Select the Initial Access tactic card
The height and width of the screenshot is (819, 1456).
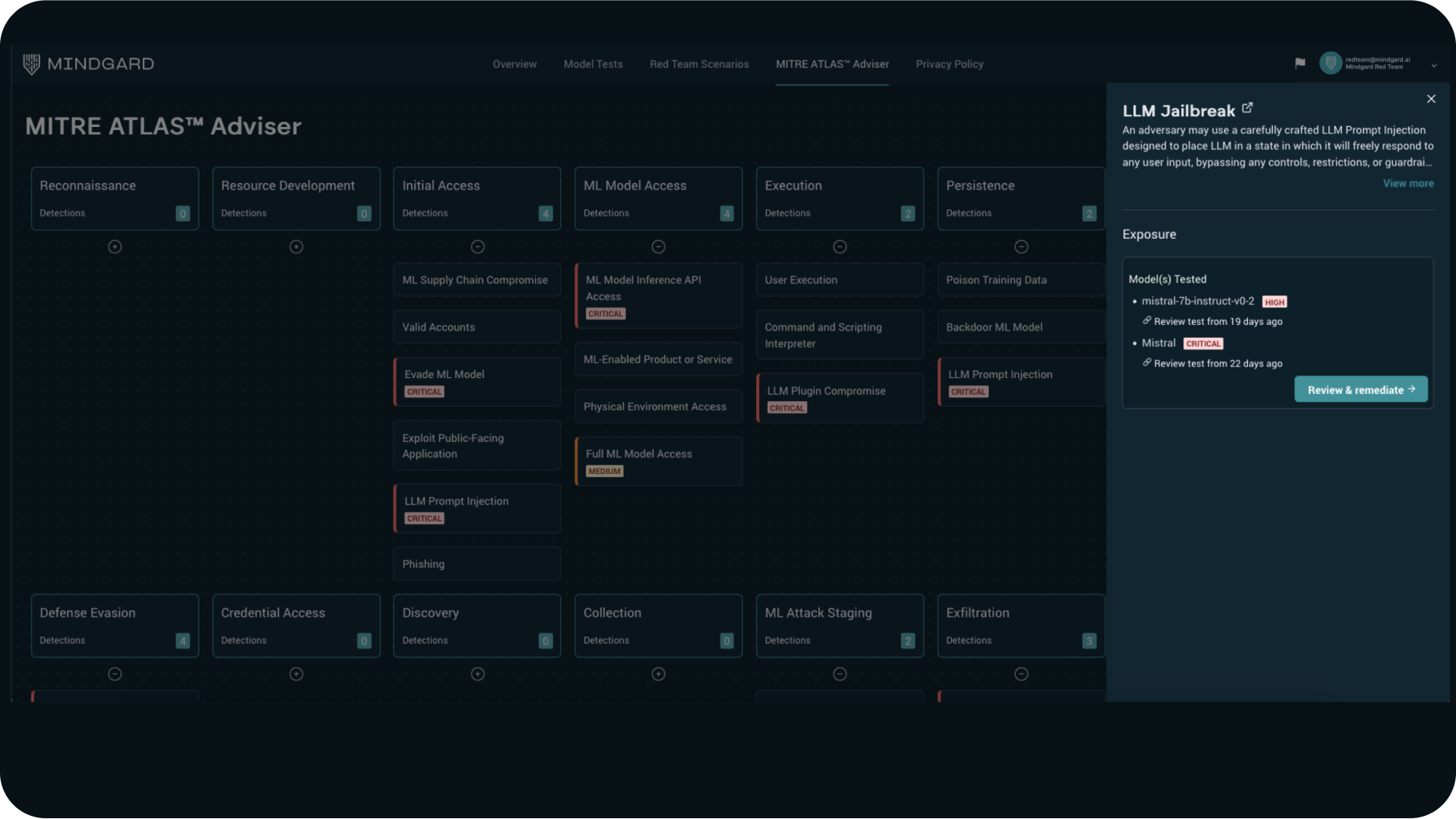click(477, 199)
